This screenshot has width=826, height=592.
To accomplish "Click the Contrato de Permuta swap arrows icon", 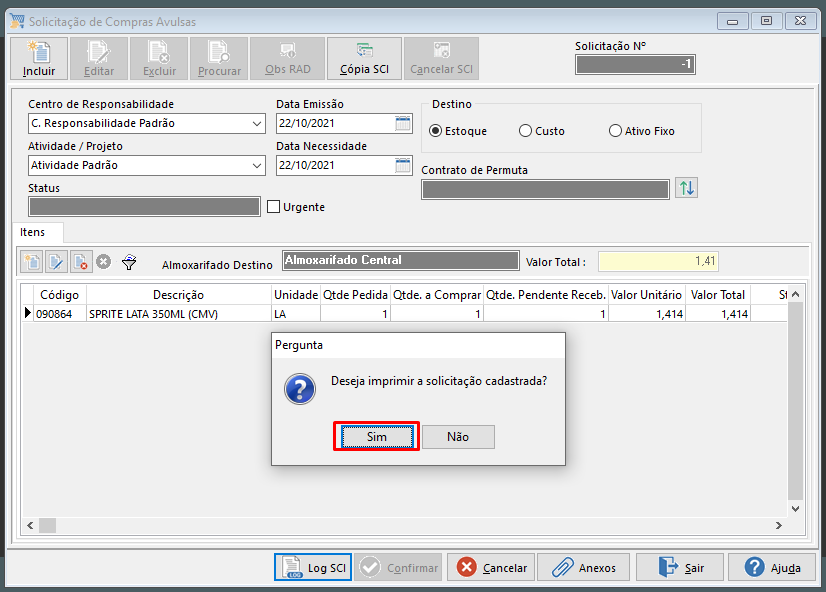I will (x=686, y=188).
